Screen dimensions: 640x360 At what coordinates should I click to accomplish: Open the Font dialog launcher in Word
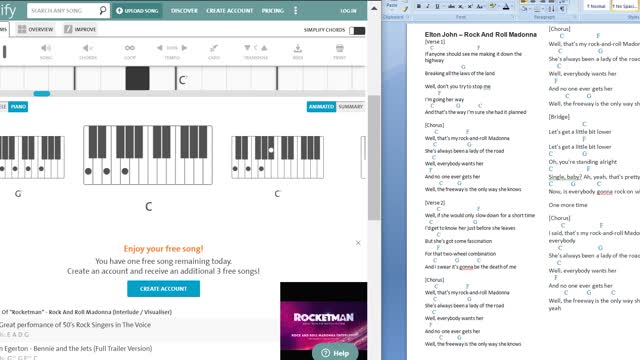click(x=514, y=17)
